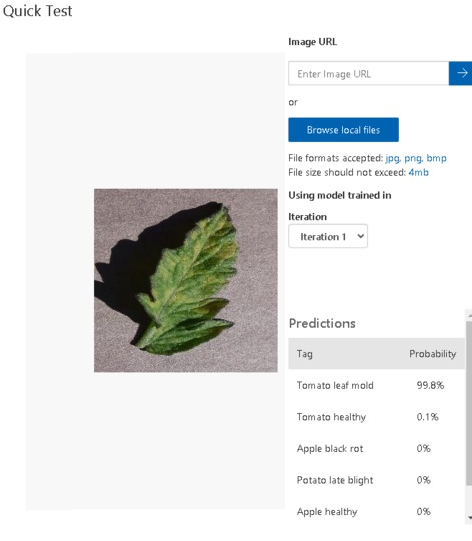Click the jpg, png, bmp formats text
The image size is (472, 541).
(416, 158)
